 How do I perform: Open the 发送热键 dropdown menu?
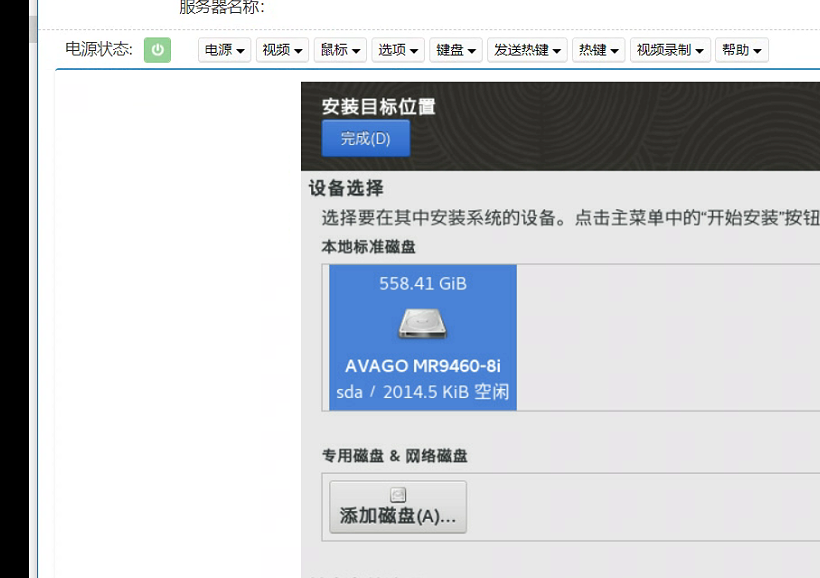(527, 50)
